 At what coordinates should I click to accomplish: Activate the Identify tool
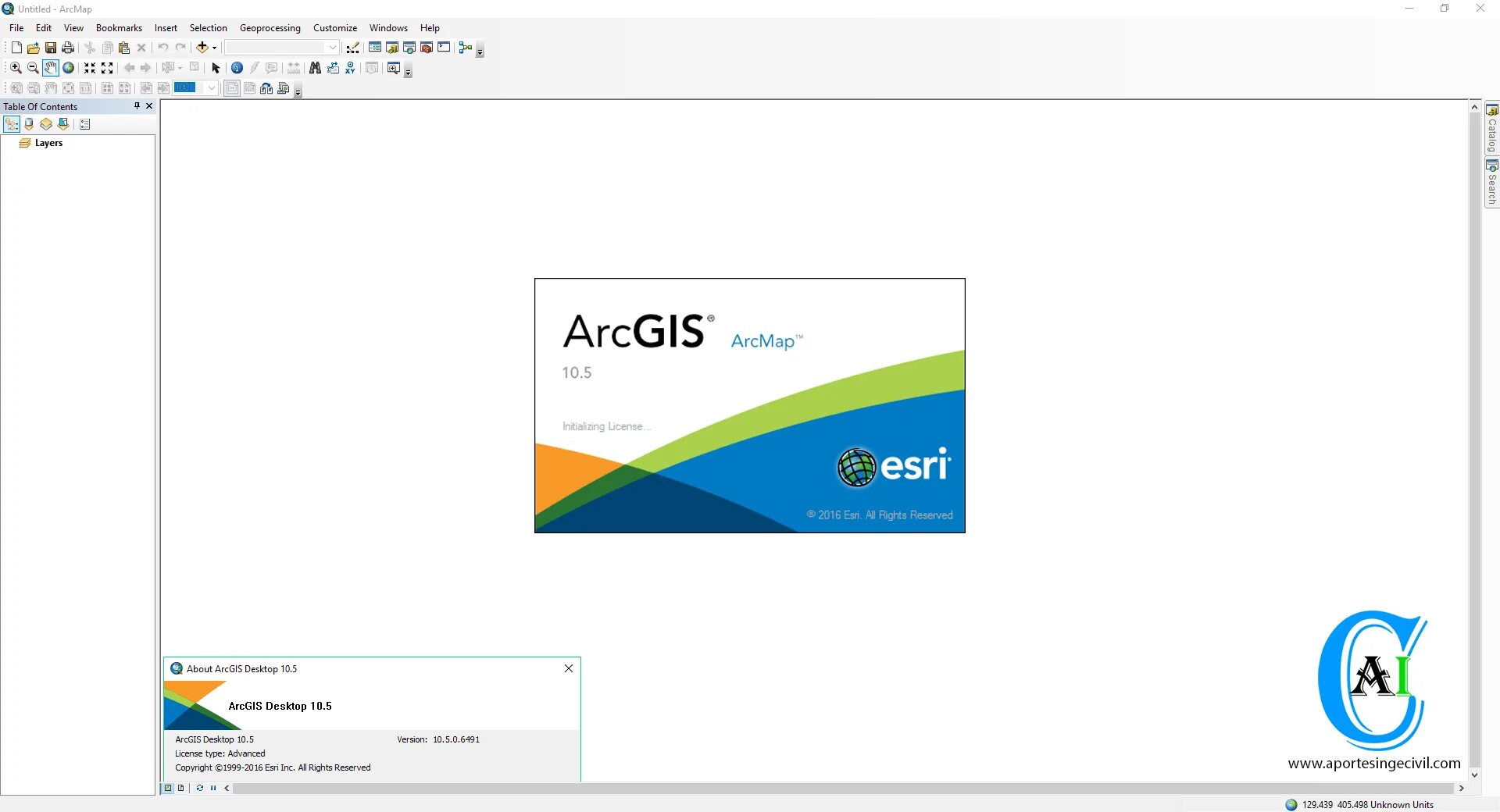pyautogui.click(x=237, y=68)
